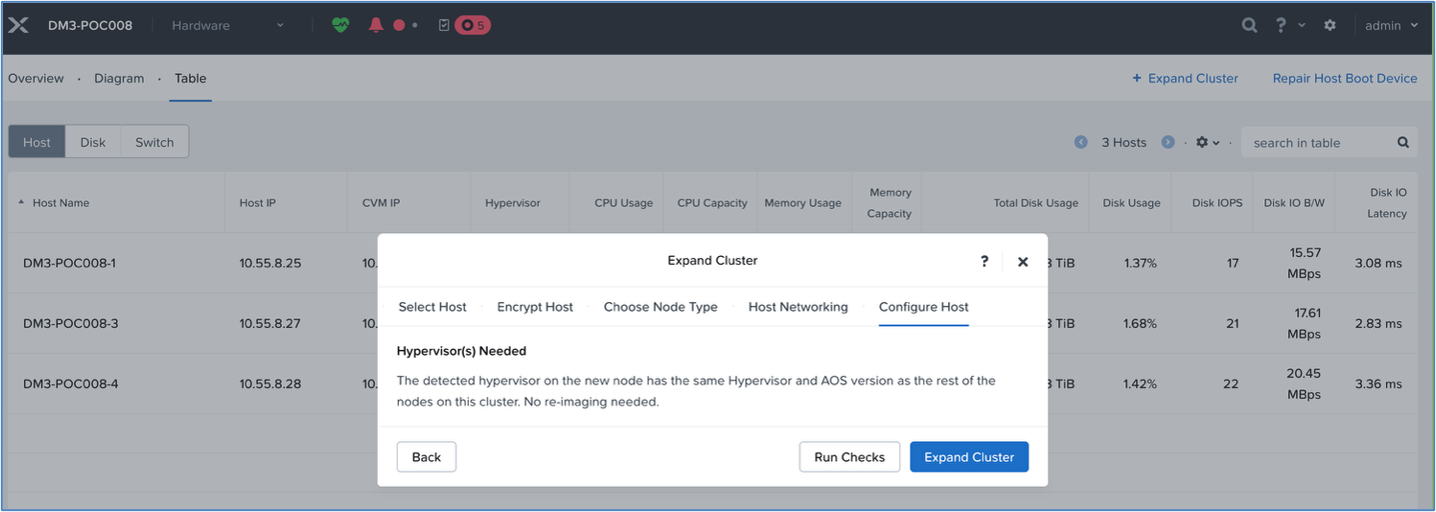Switch to the Diagram view tab
1436x512 pixels.
coord(119,78)
